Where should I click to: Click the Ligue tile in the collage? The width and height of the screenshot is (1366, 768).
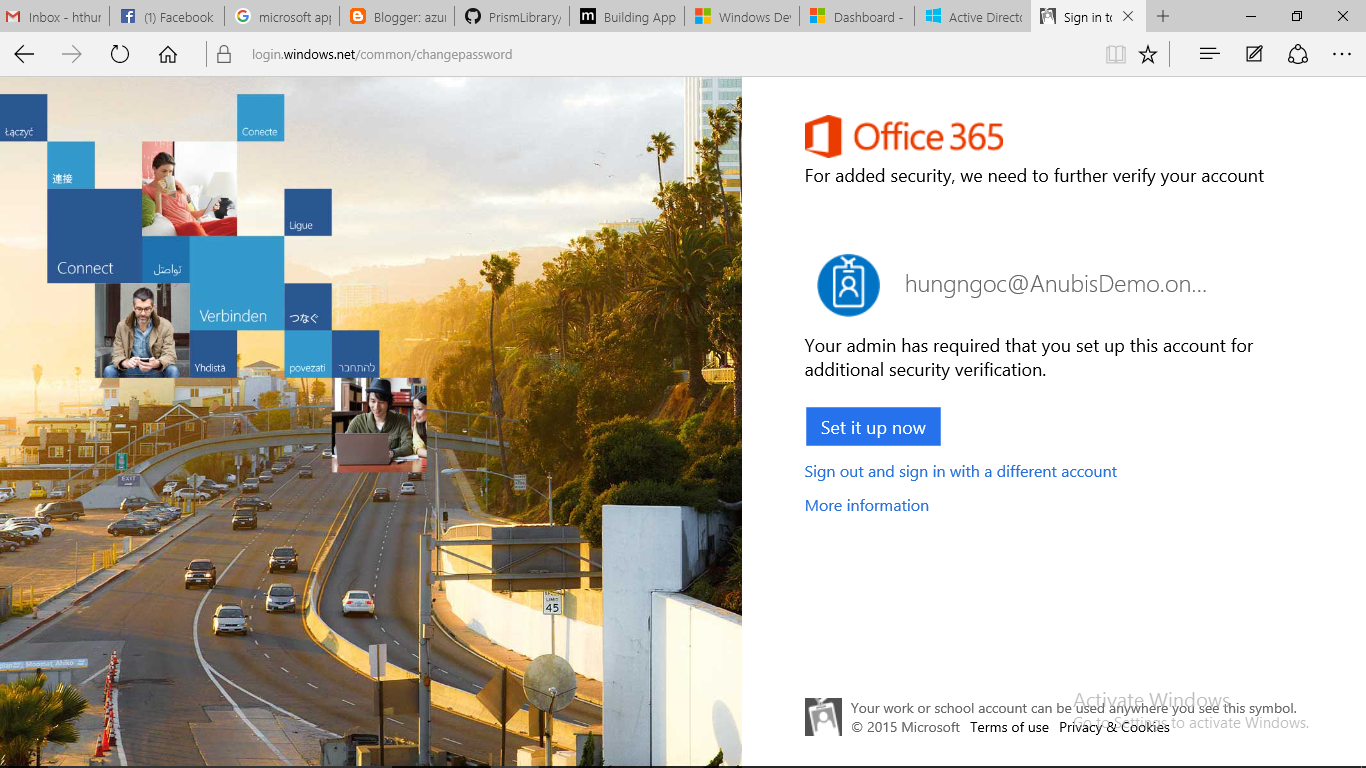coord(308,212)
